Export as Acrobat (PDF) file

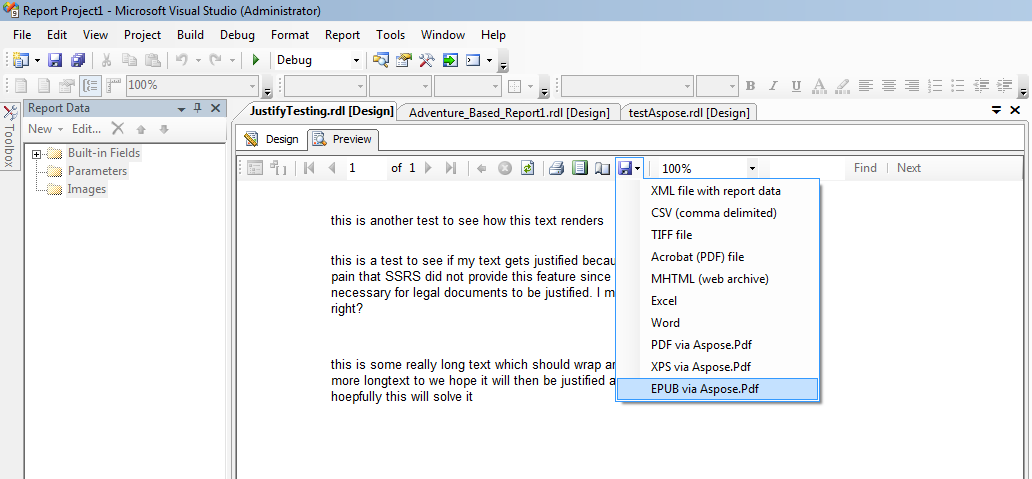coord(717,257)
